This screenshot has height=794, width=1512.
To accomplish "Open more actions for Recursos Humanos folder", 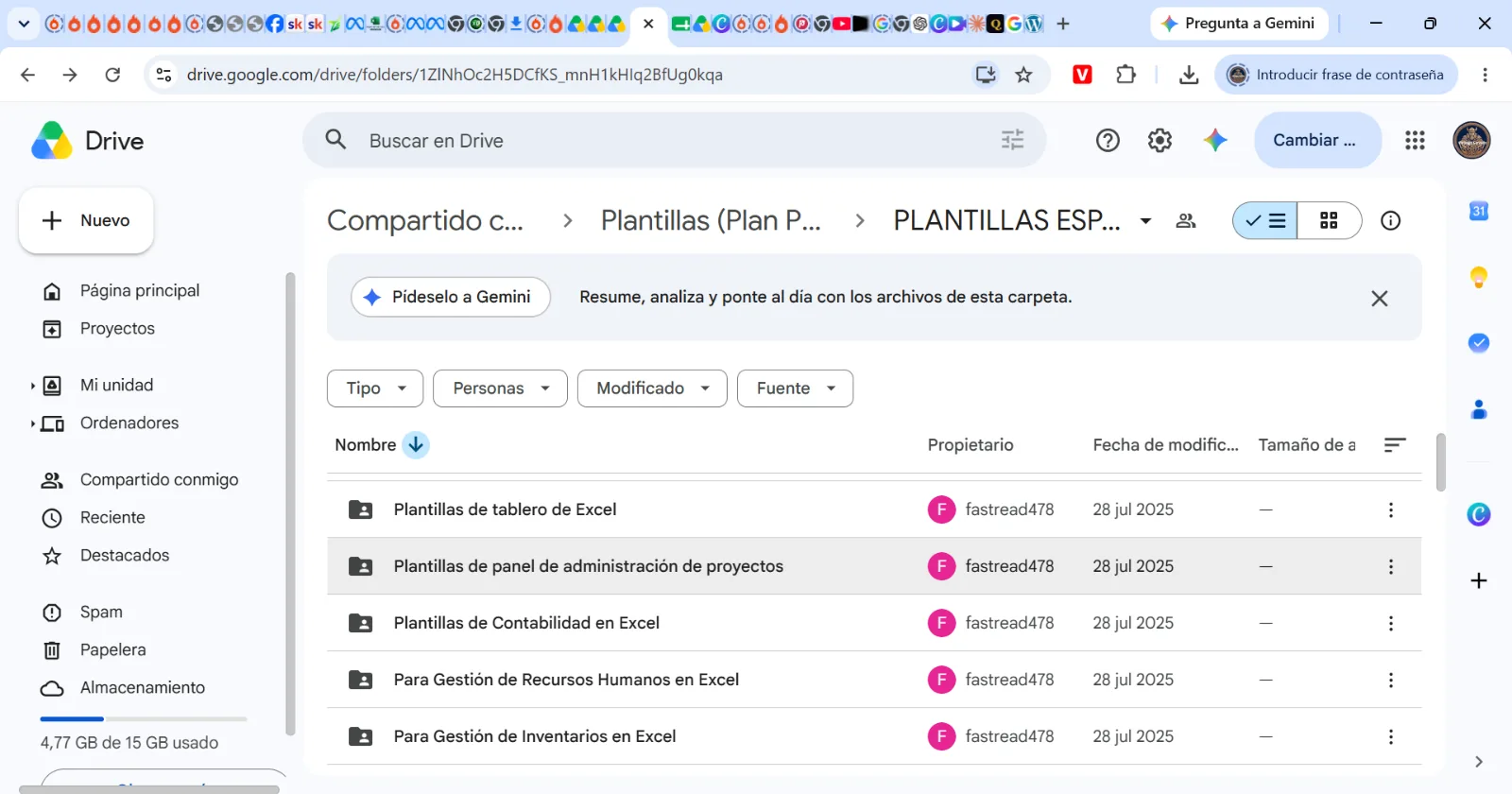I will (1390, 680).
